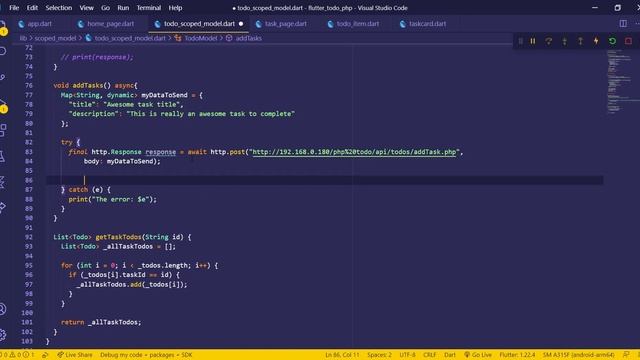
Task: Open the Terminal menu
Action: coord(149,8)
